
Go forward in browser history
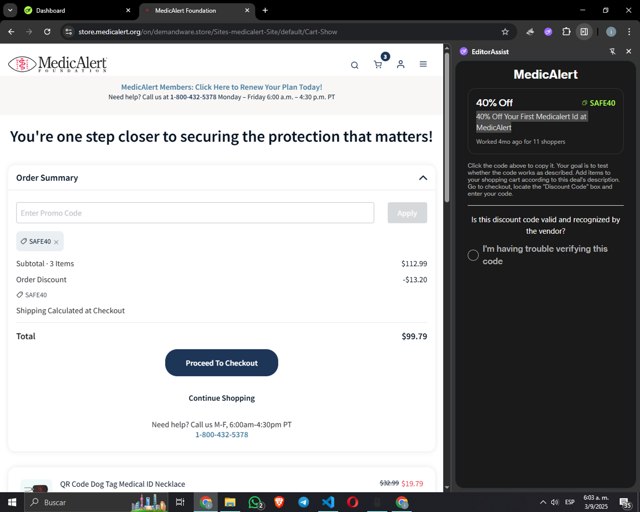[29, 32]
